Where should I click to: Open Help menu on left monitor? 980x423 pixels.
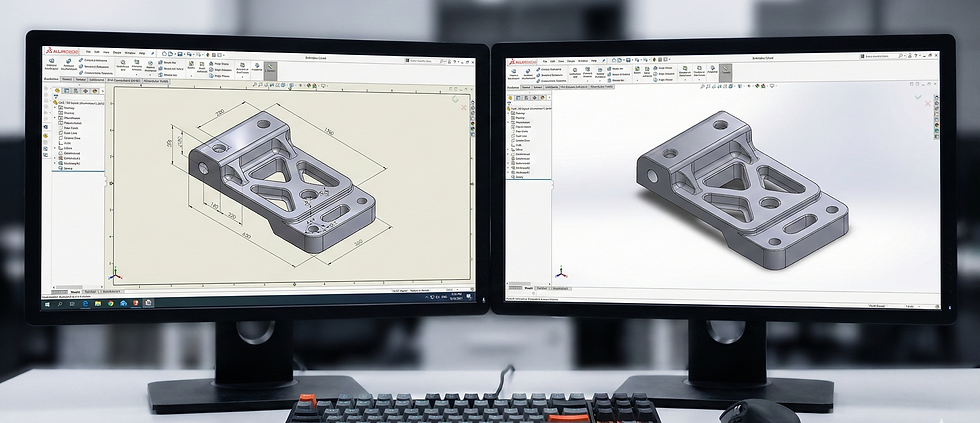142,53
